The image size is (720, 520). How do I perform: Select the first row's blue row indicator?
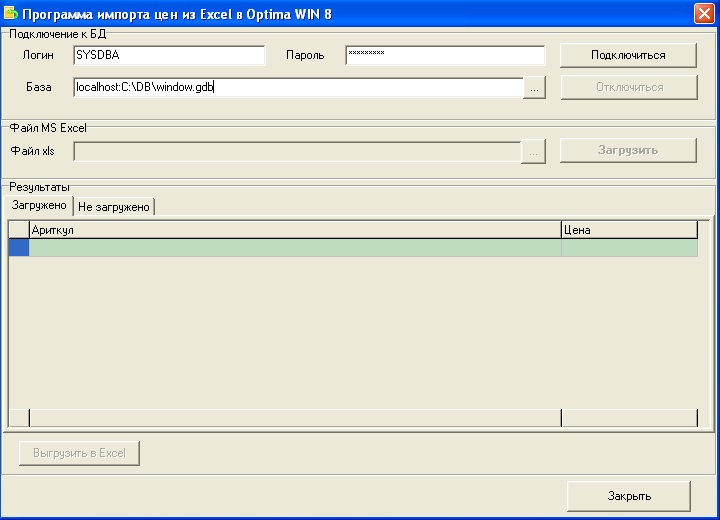(18, 248)
